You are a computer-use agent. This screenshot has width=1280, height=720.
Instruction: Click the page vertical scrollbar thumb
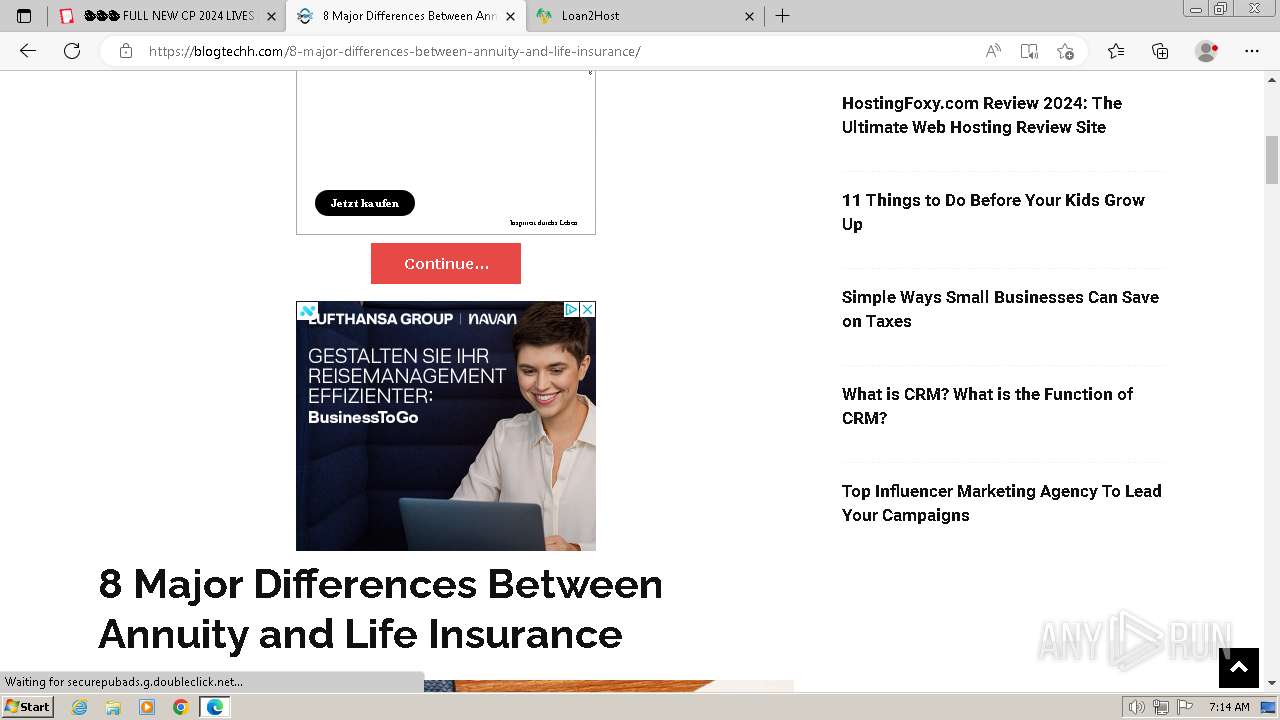click(x=1272, y=160)
